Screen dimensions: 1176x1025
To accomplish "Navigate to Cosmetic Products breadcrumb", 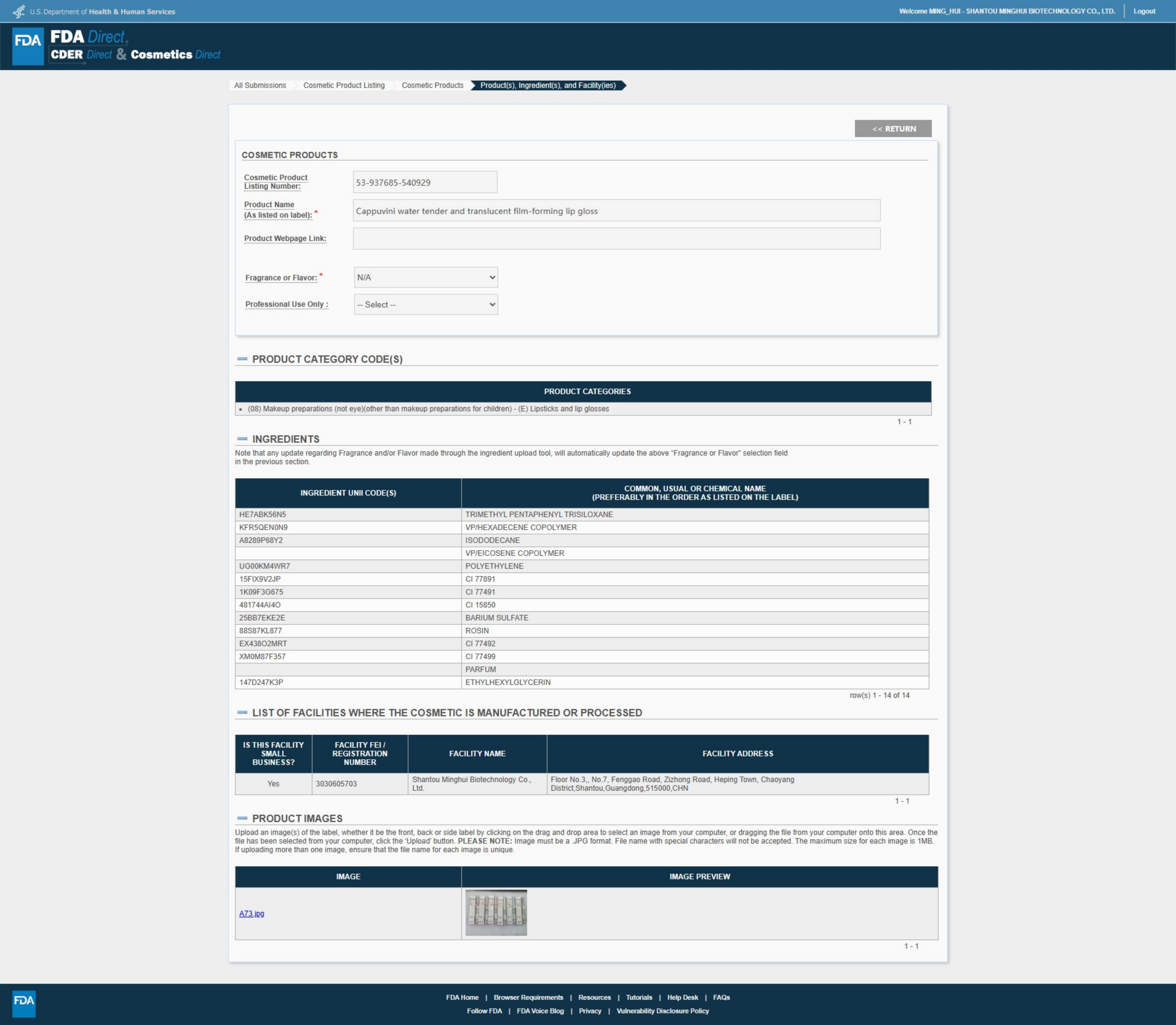I will click(x=432, y=85).
